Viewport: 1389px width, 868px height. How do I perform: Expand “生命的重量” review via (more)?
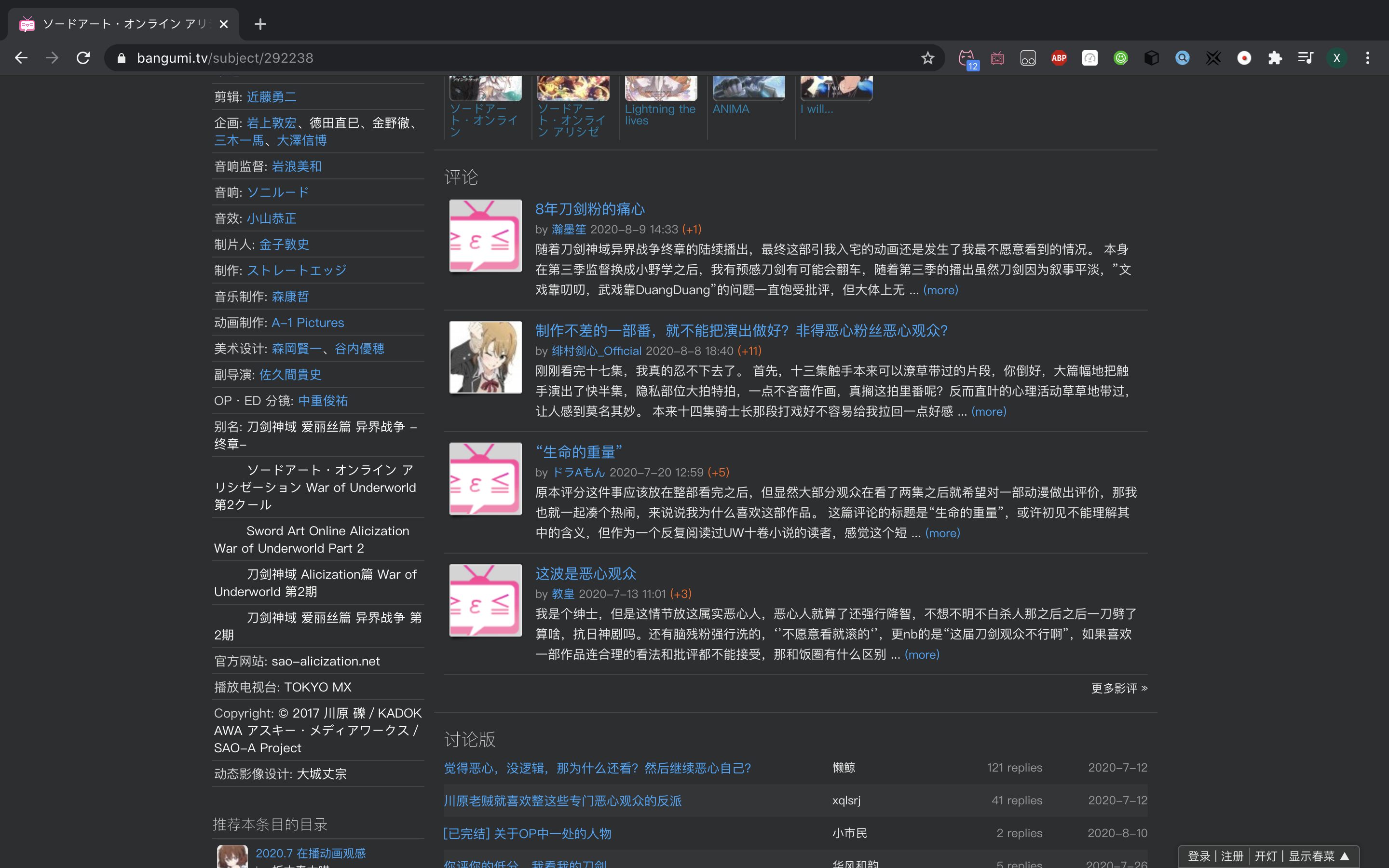pos(942,533)
